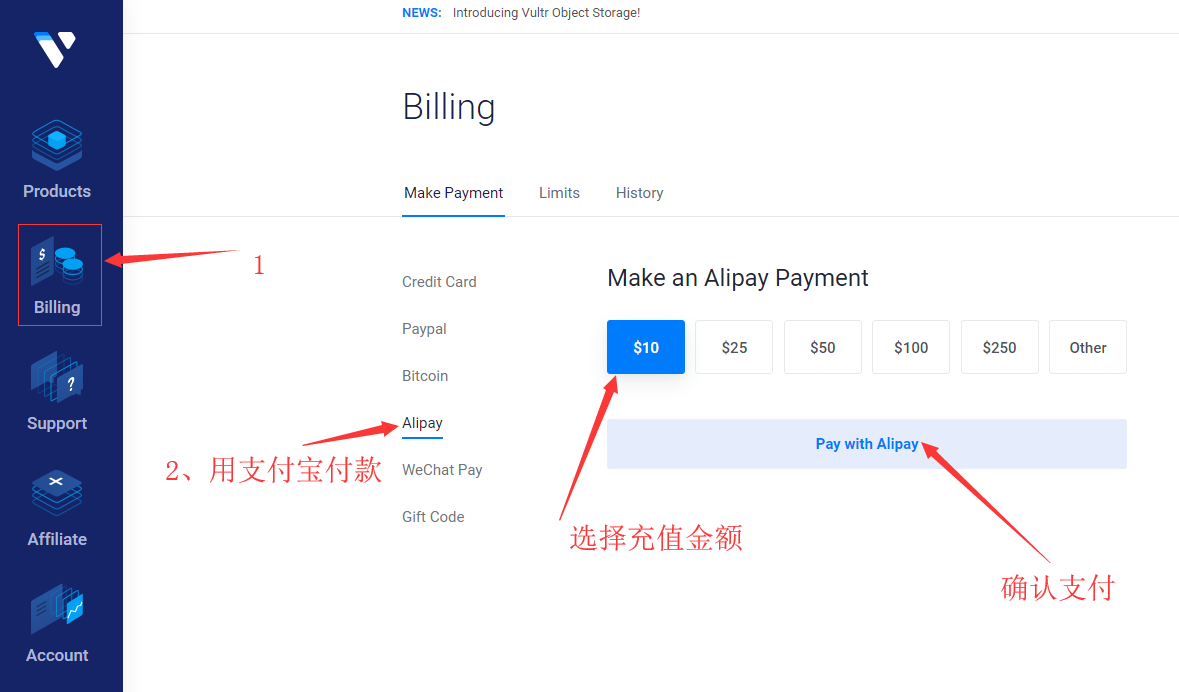Open the Make Payment tab
The width and height of the screenshot is (1179, 692).
tap(453, 193)
